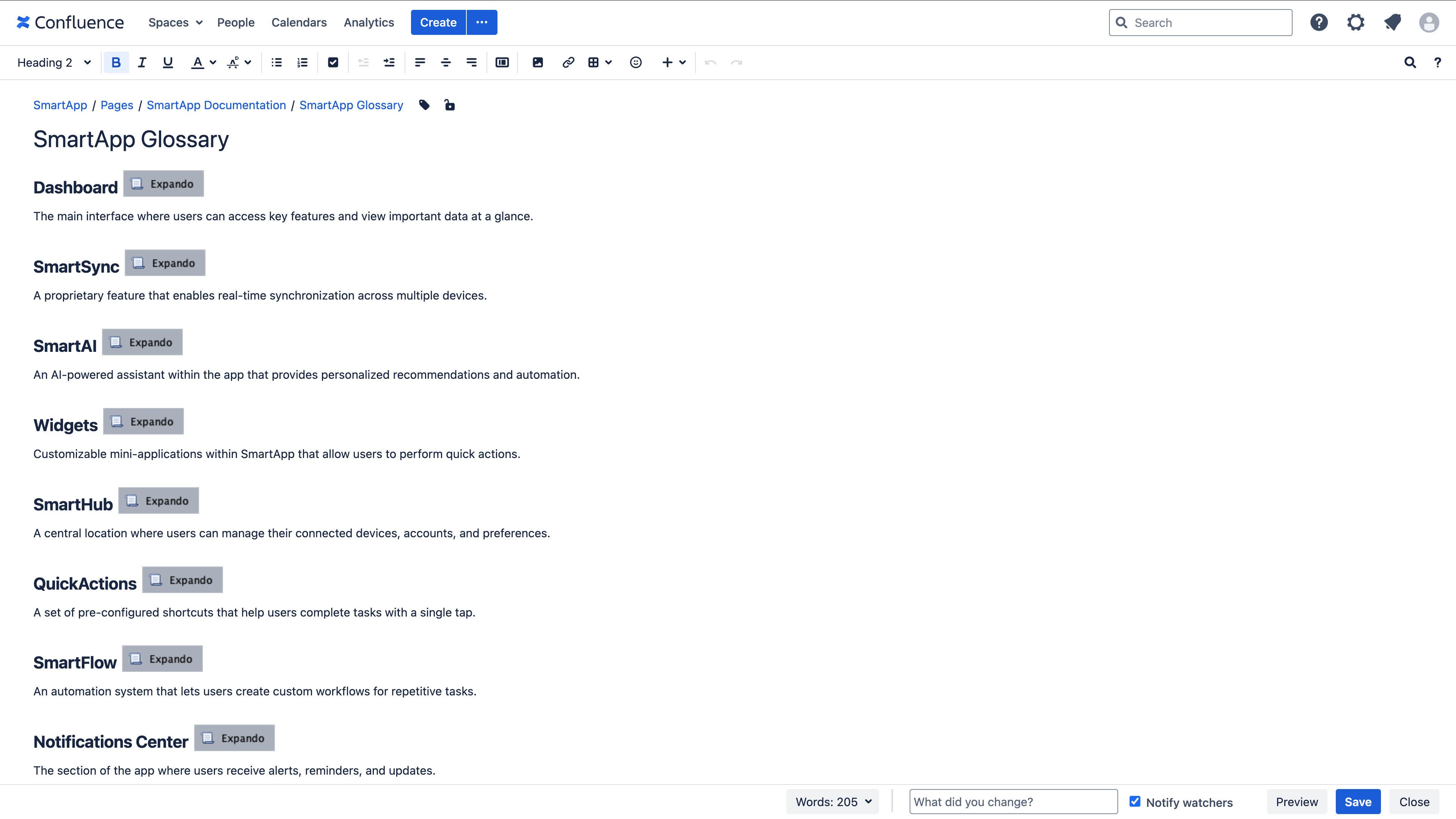This screenshot has height=819, width=1456.
Task: Insert a task list
Action: click(333, 62)
